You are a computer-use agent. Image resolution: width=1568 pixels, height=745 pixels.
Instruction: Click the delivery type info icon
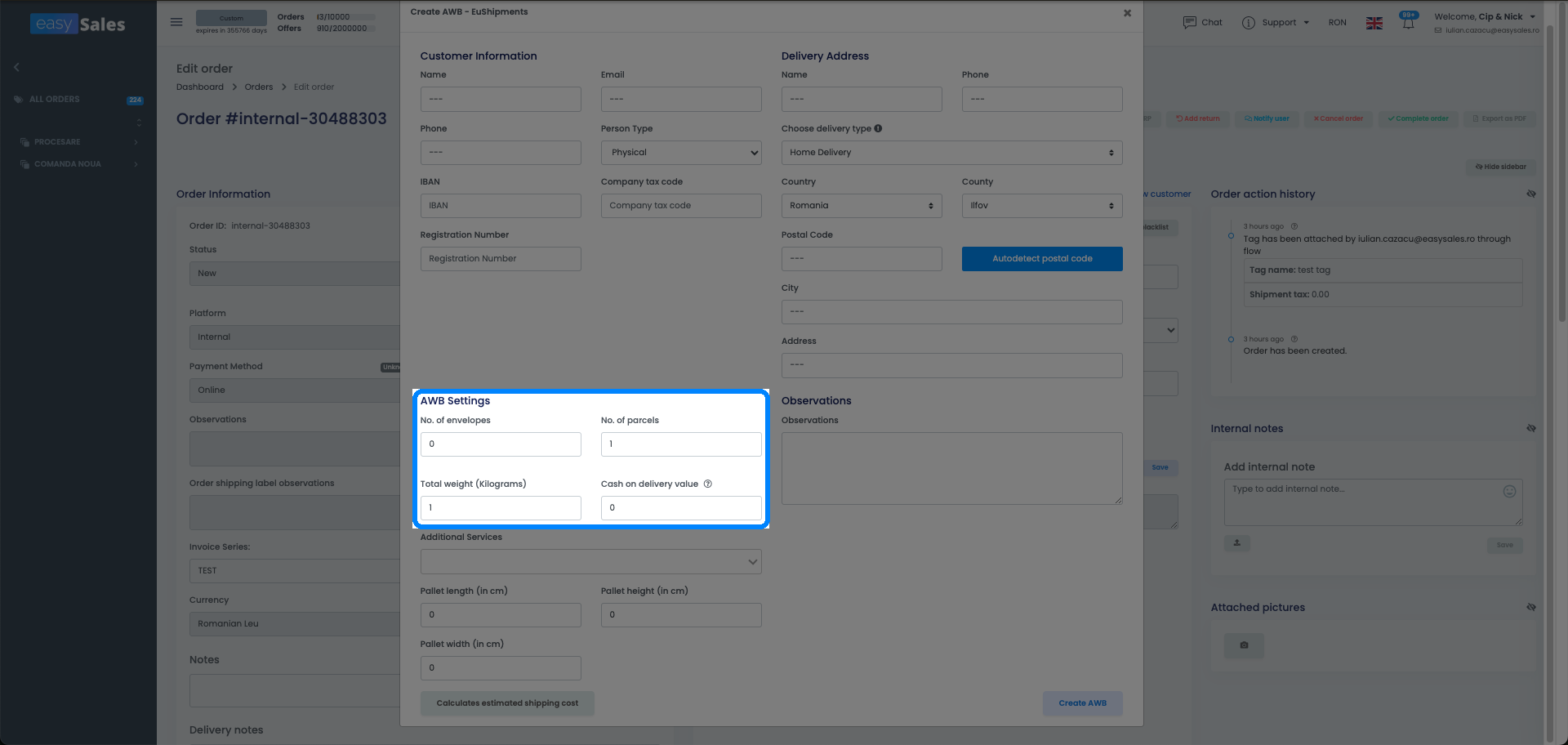click(x=878, y=128)
